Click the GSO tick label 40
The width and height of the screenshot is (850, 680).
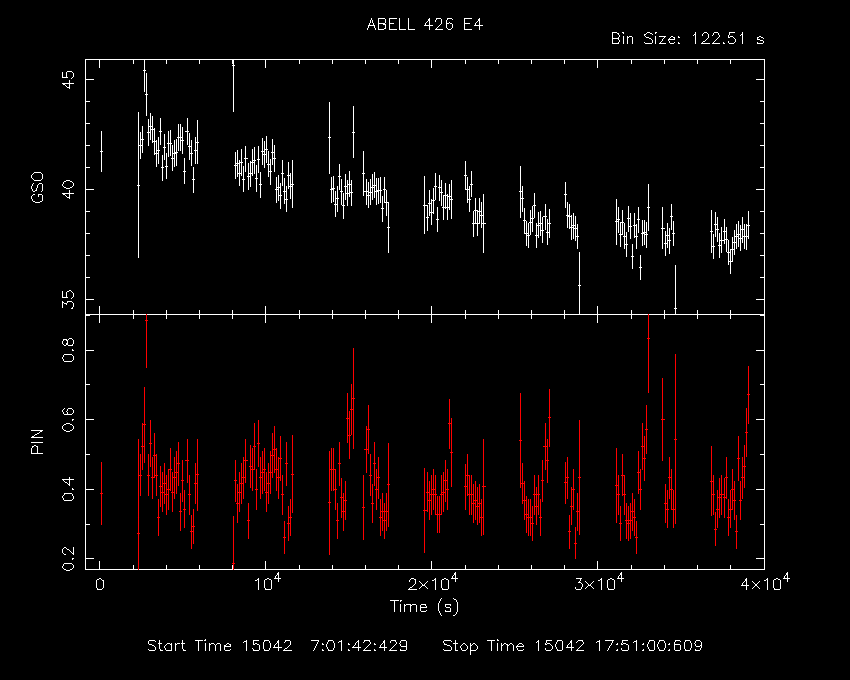coord(70,189)
